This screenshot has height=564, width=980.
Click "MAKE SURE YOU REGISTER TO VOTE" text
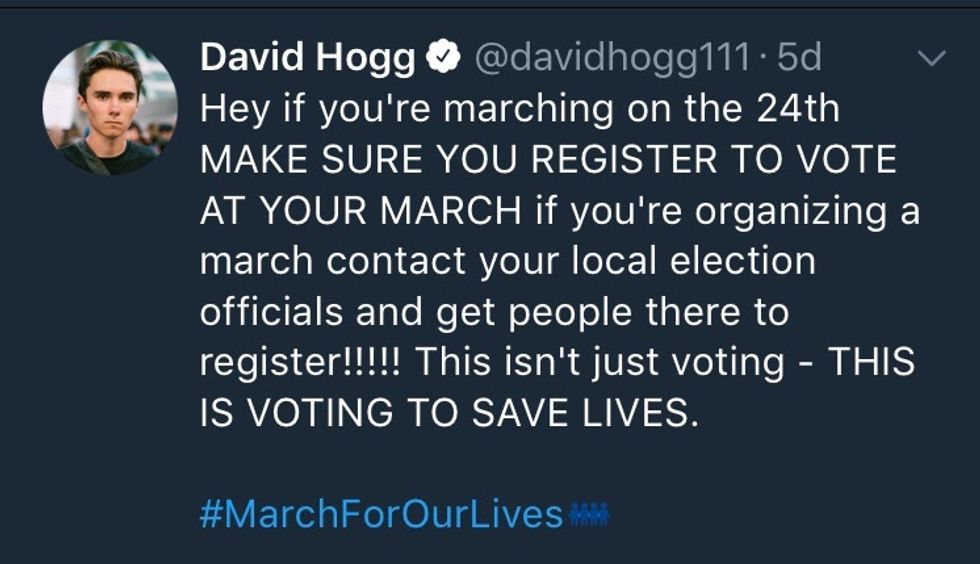[548, 160]
